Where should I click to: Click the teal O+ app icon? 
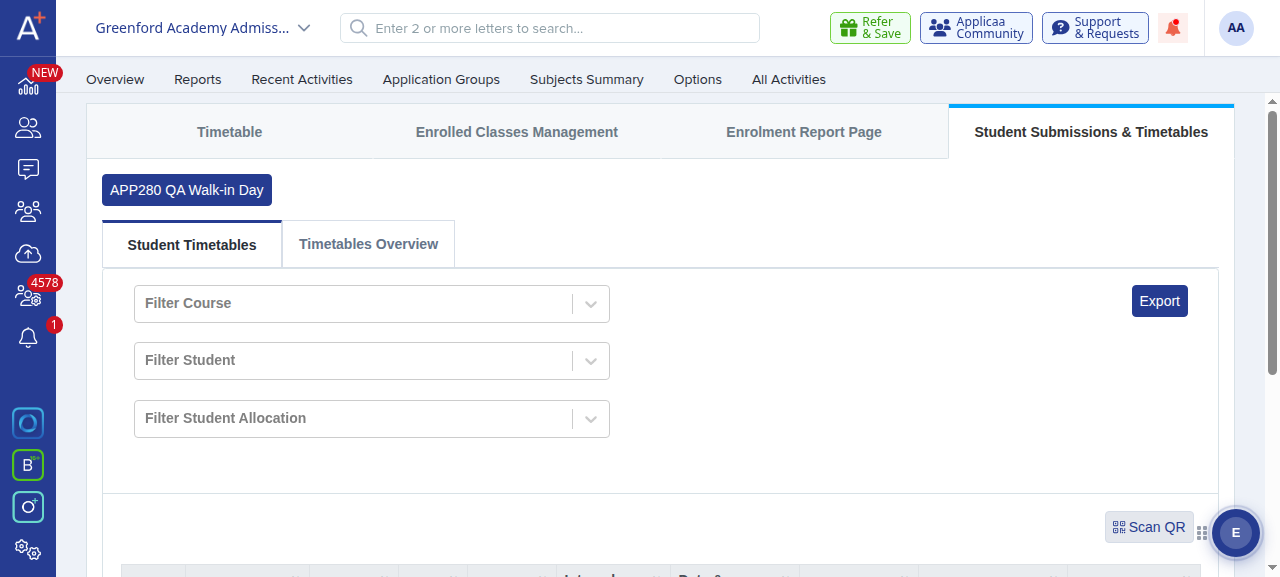pos(28,507)
